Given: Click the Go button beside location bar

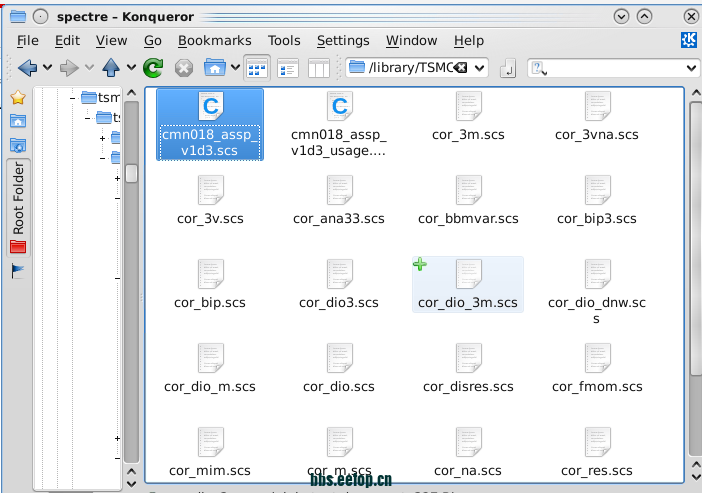Looking at the screenshot, I should (508, 69).
